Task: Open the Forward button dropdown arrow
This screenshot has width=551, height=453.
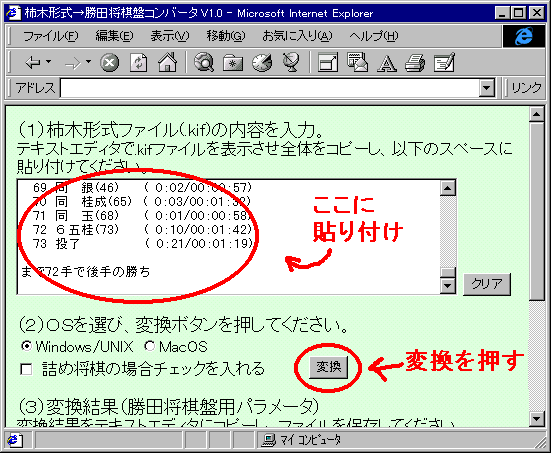Action: [88, 62]
